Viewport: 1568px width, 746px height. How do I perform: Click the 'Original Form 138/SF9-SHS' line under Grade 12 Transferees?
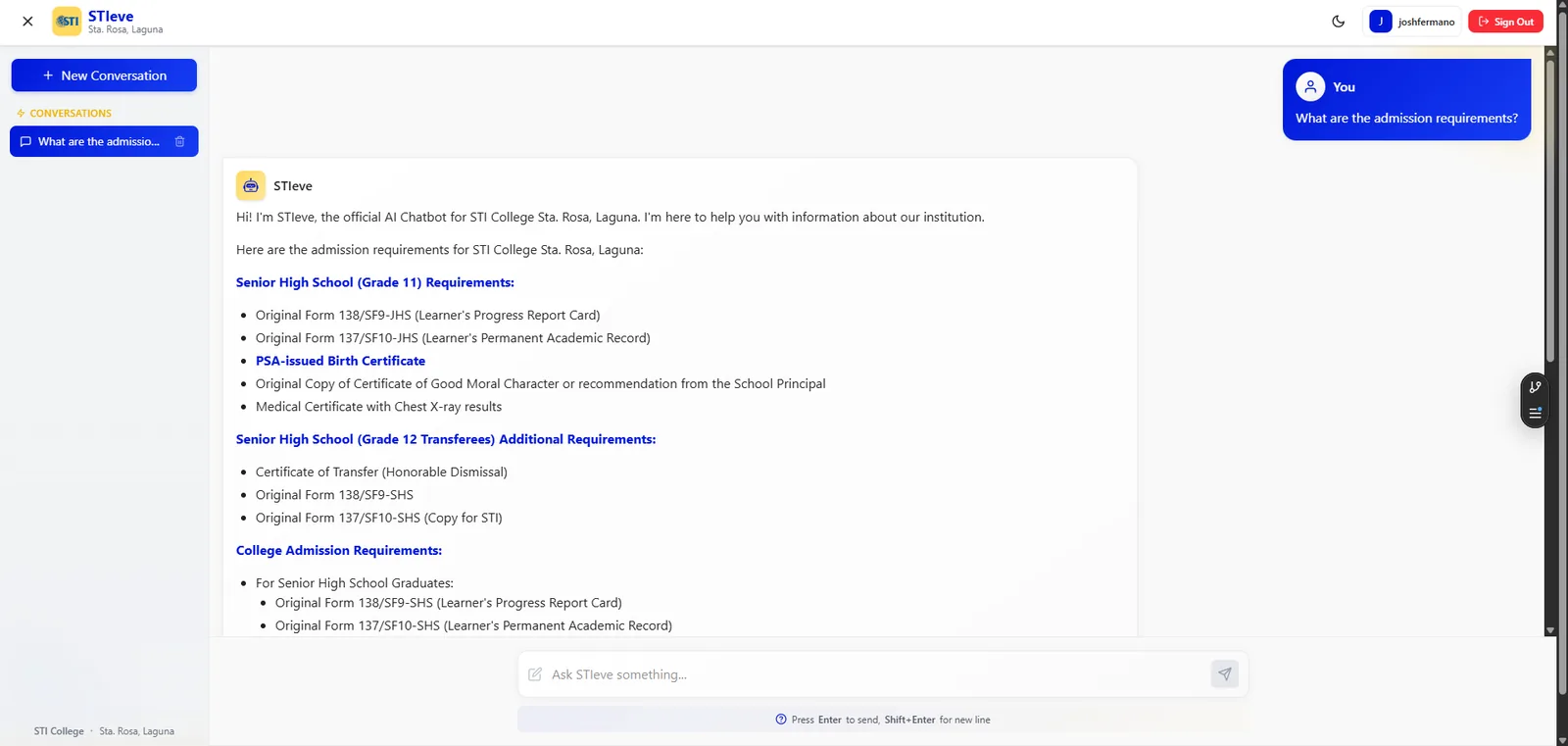tap(334, 495)
